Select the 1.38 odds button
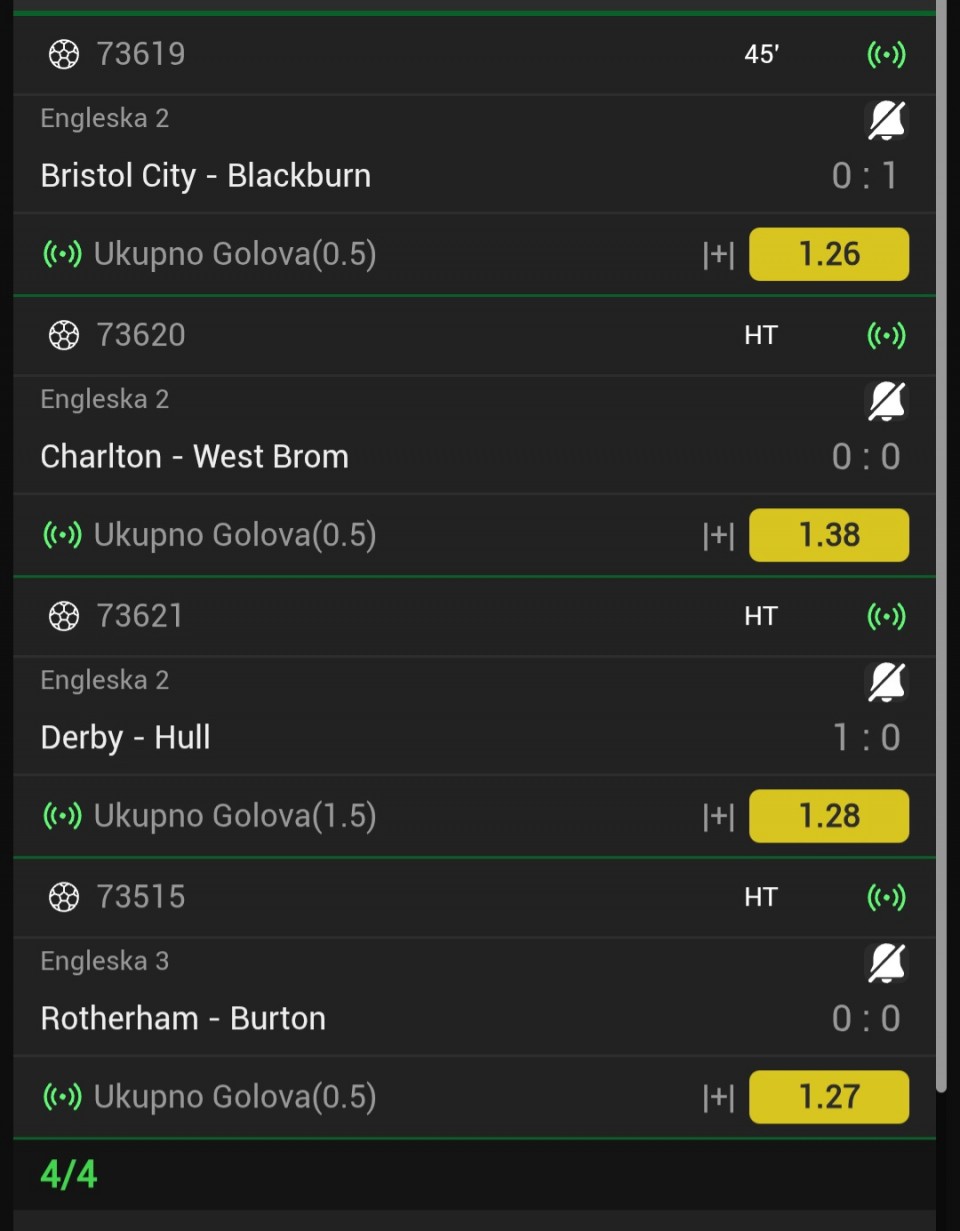Image resolution: width=960 pixels, height=1231 pixels. click(x=828, y=535)
